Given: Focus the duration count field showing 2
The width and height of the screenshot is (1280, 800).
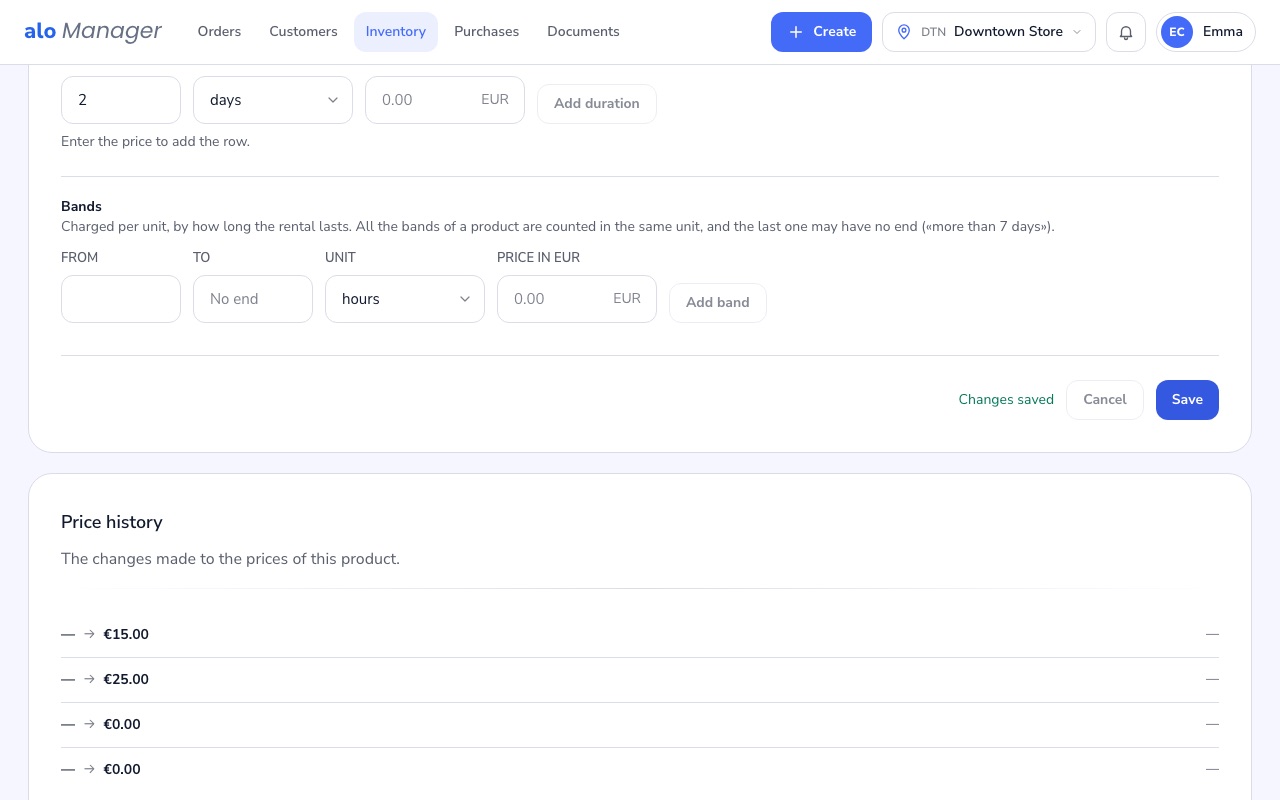Looking at the screenshot, I should 121,100.
